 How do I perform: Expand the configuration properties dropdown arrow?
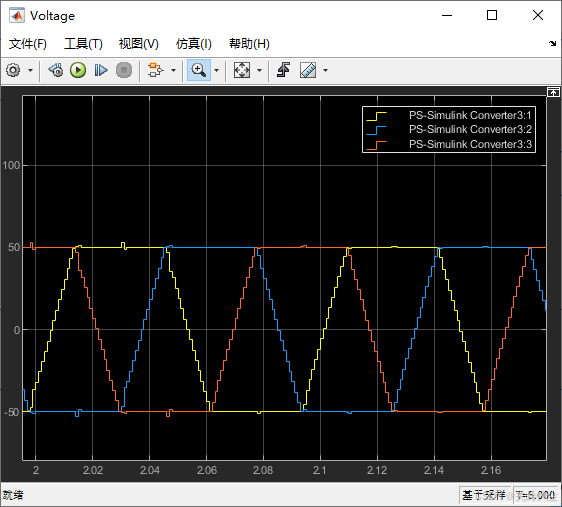click(30, 70)
